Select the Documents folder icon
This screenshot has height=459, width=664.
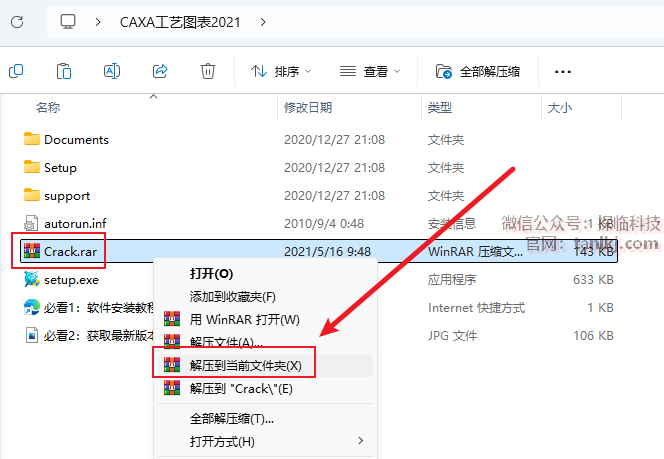(x=32, y=139)
